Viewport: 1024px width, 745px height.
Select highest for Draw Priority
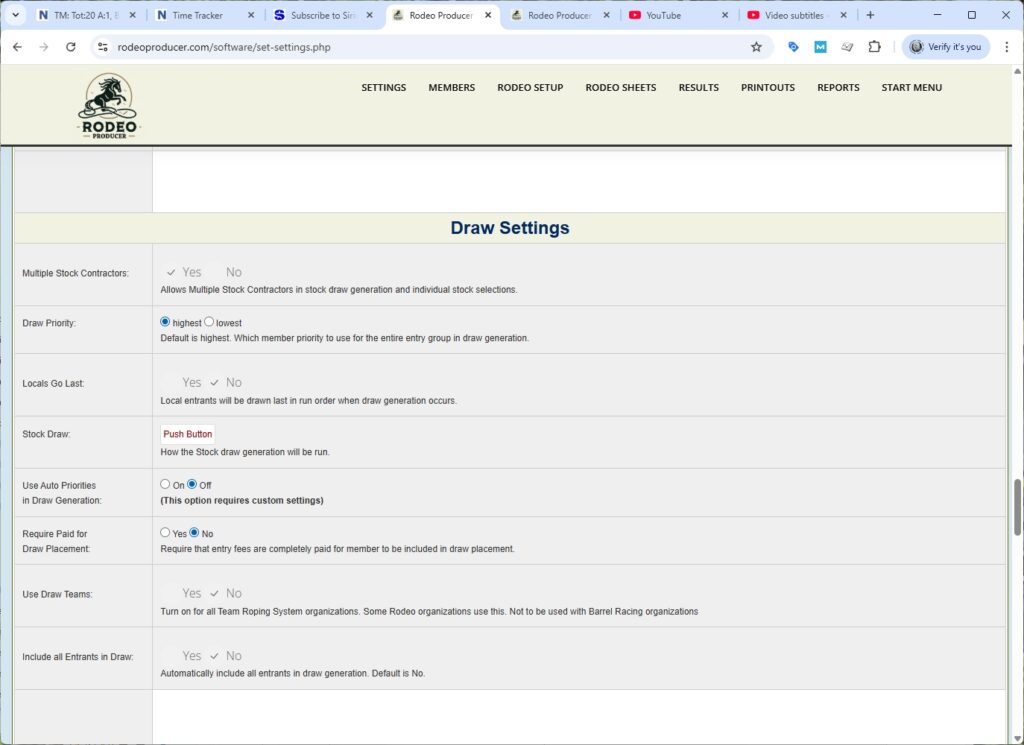164,322
